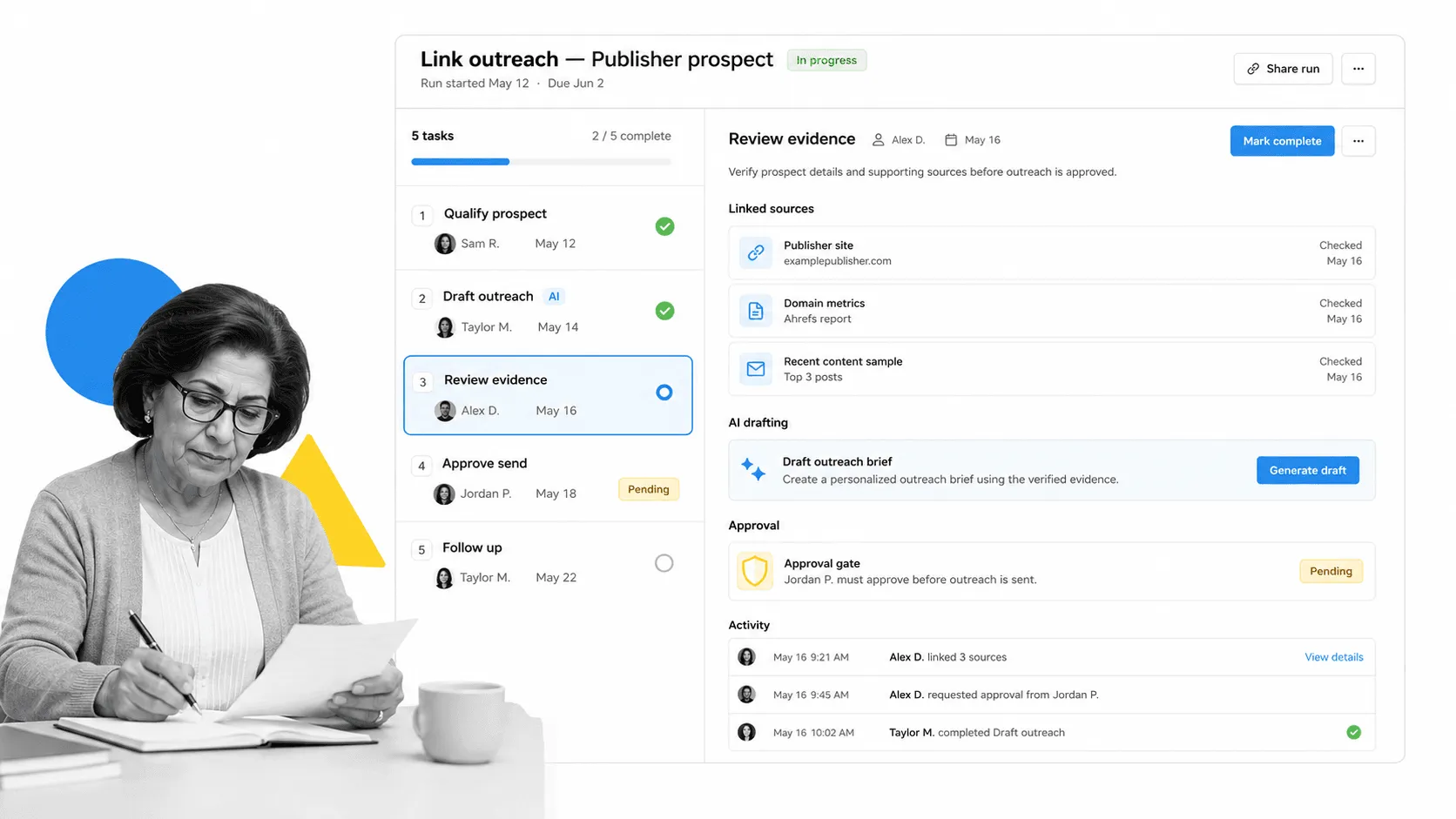
Task: Open the ellipsis menu next to Mark complete
Action: pos(1358,141)
